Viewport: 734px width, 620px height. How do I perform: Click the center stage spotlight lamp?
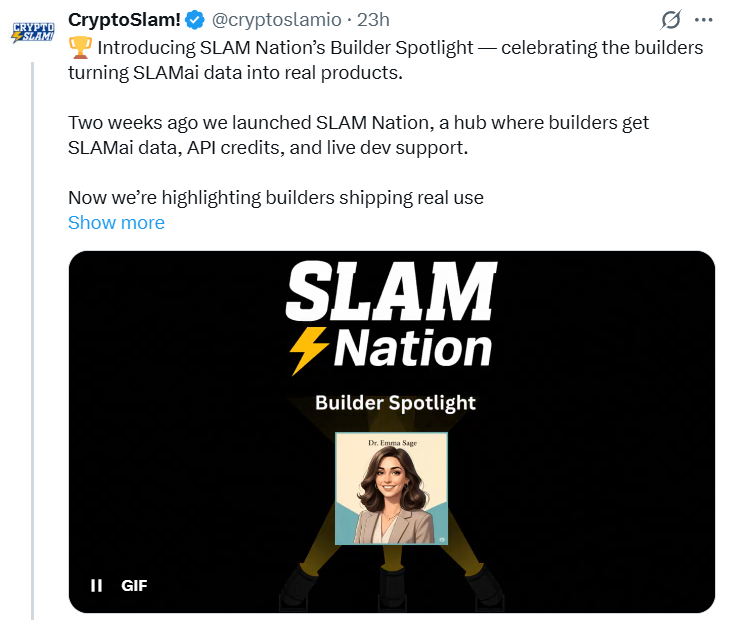[390, 588]
